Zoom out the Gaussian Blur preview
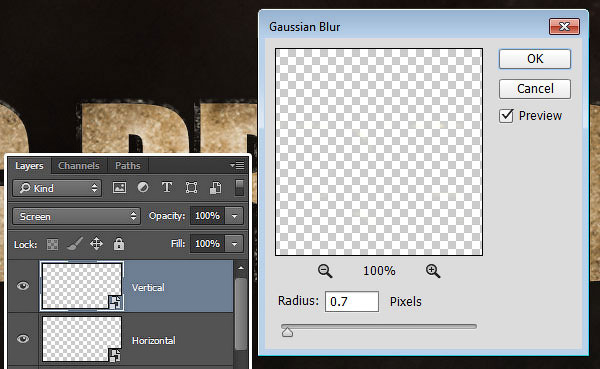 [325, 271]
